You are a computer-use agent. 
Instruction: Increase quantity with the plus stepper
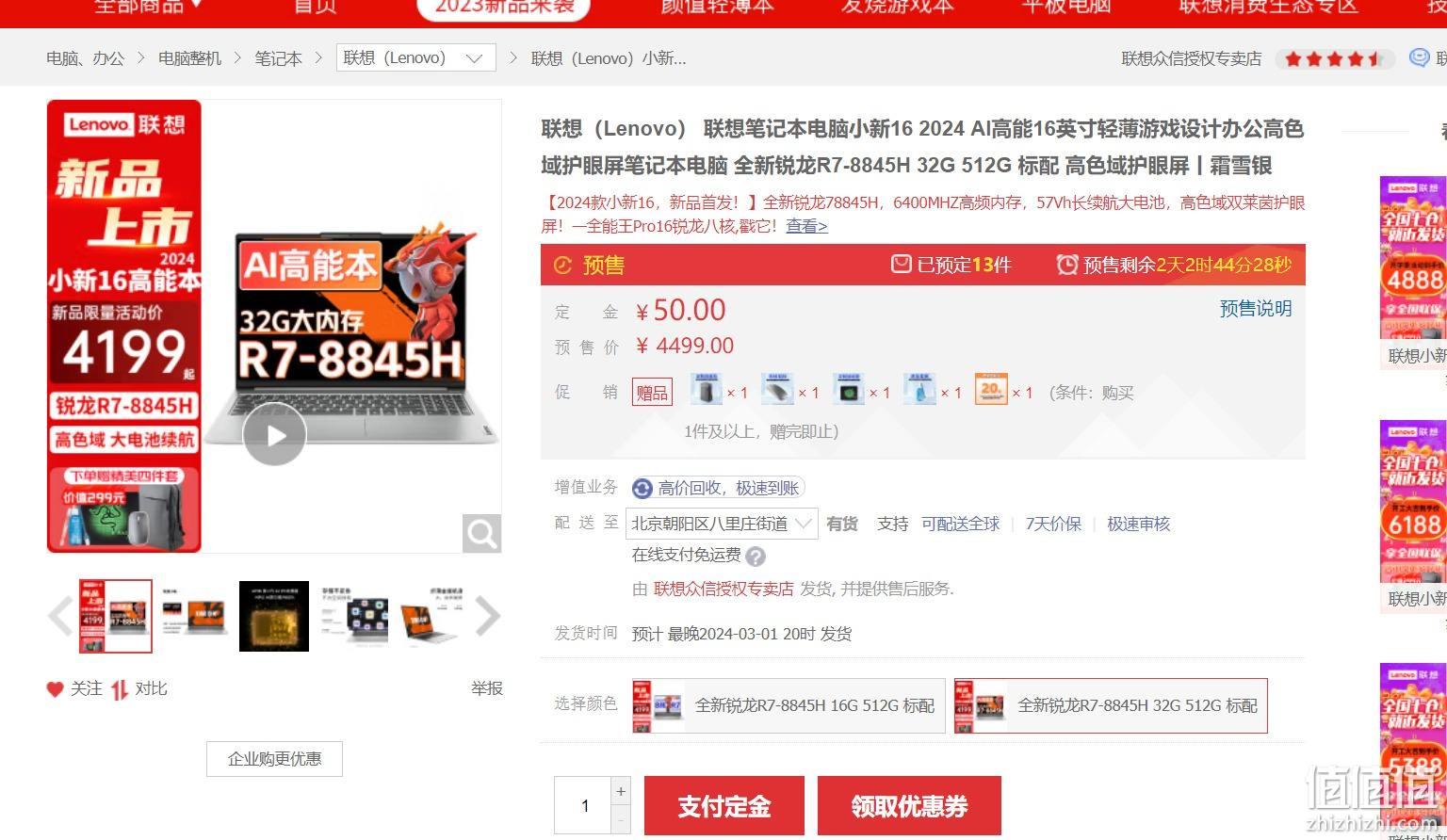(621, 791)
